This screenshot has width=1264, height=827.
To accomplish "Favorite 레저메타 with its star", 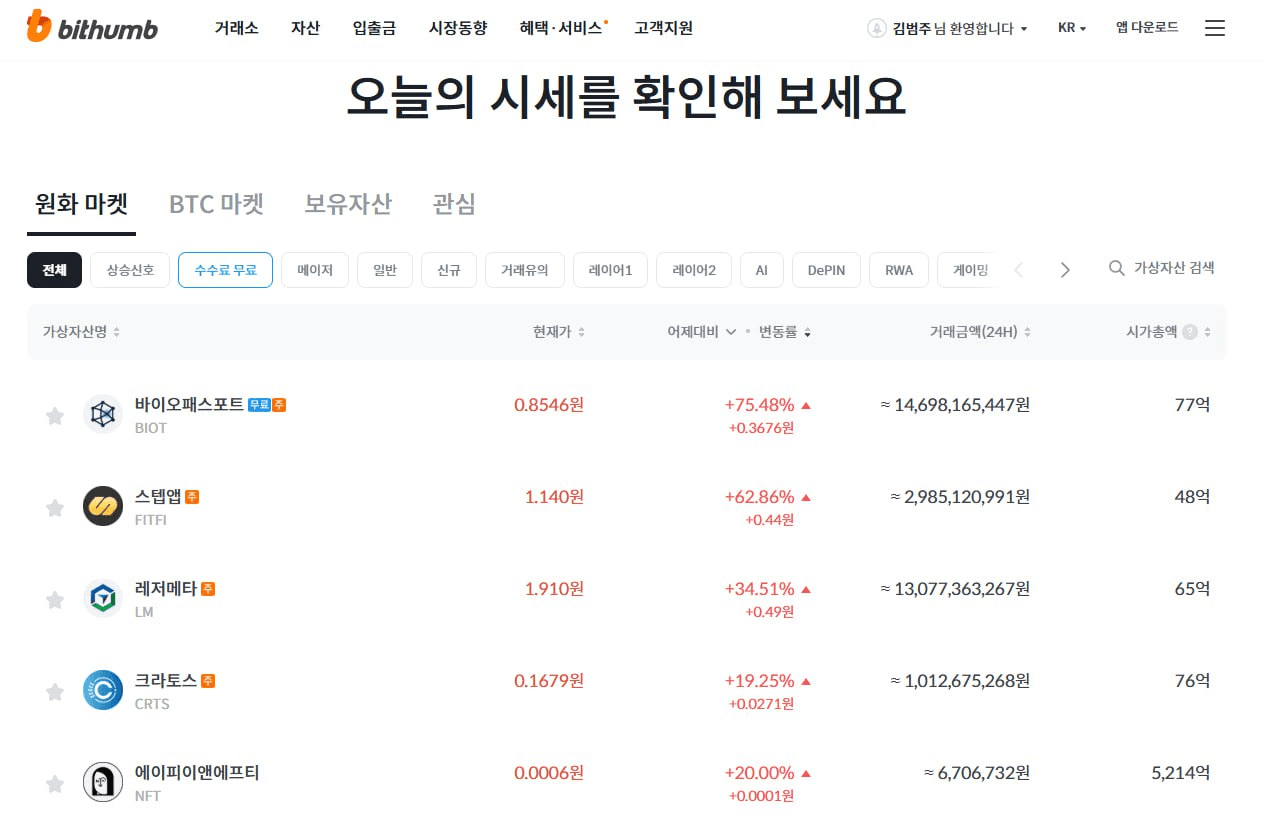I will (55, 600).
